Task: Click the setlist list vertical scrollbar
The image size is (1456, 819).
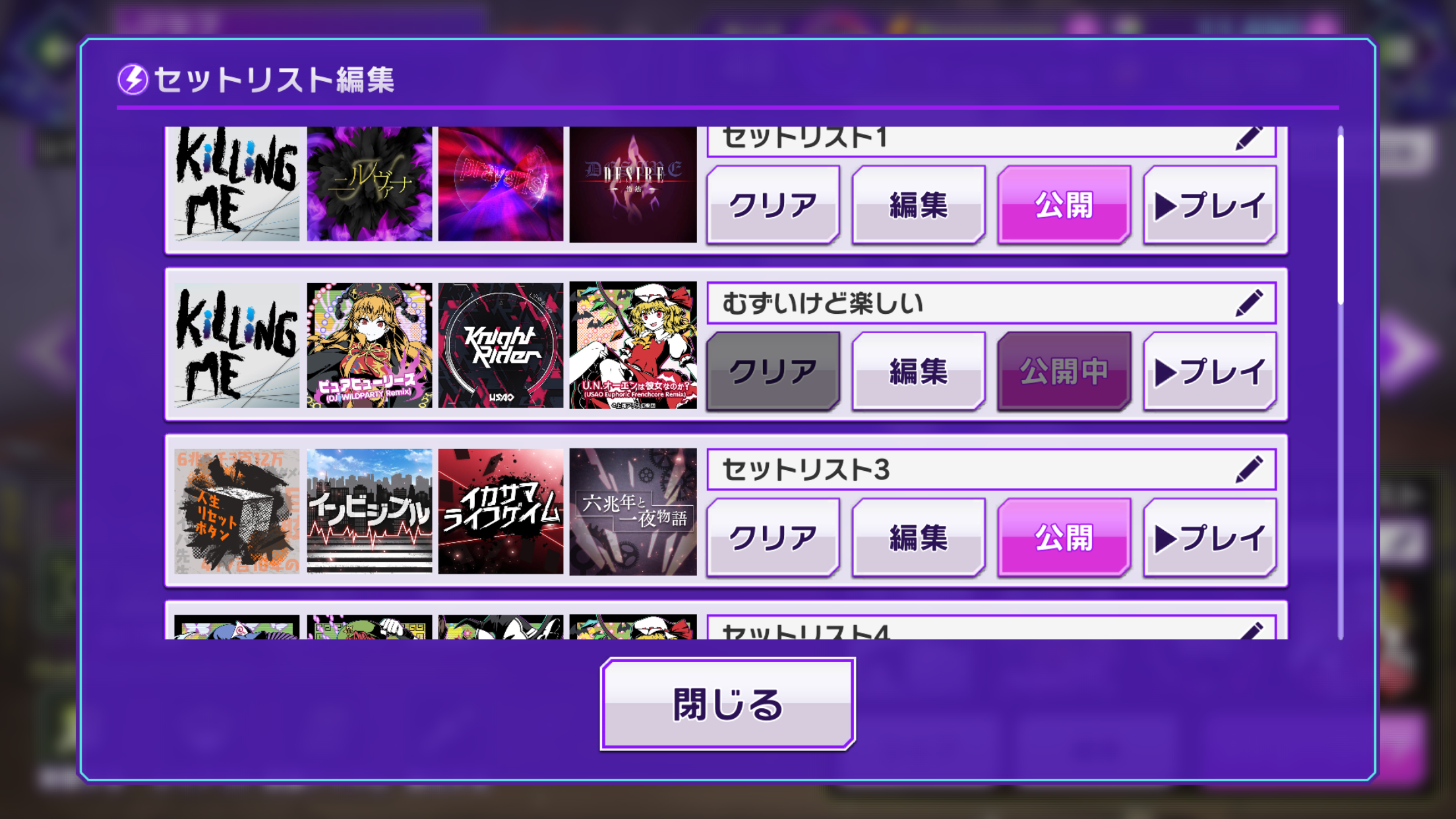Action: coord(1341,218)
